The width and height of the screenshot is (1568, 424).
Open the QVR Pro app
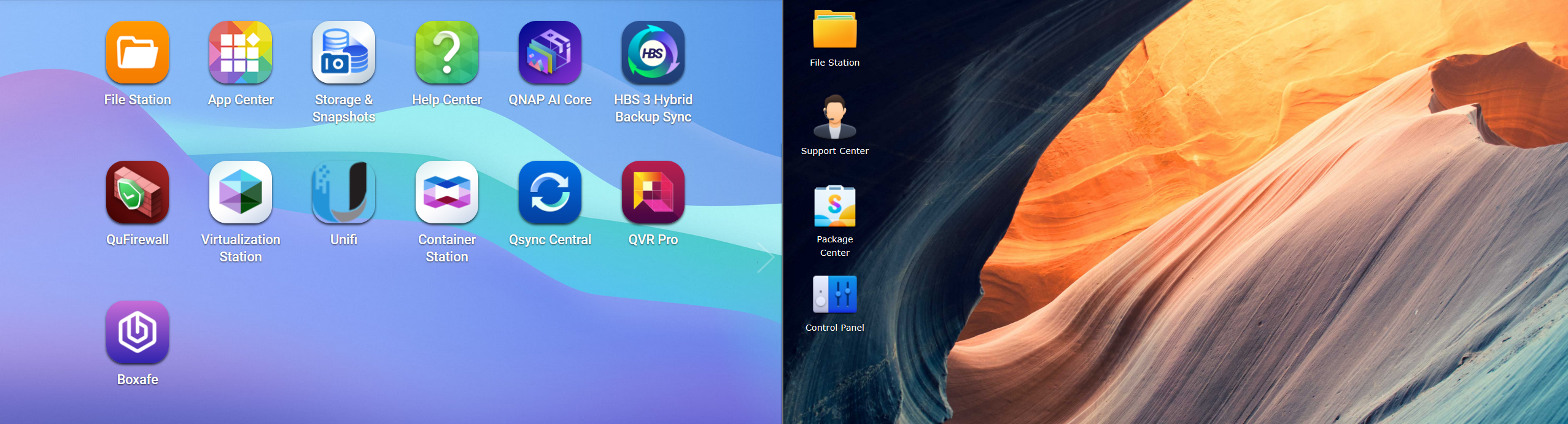[x=653, y=192]
